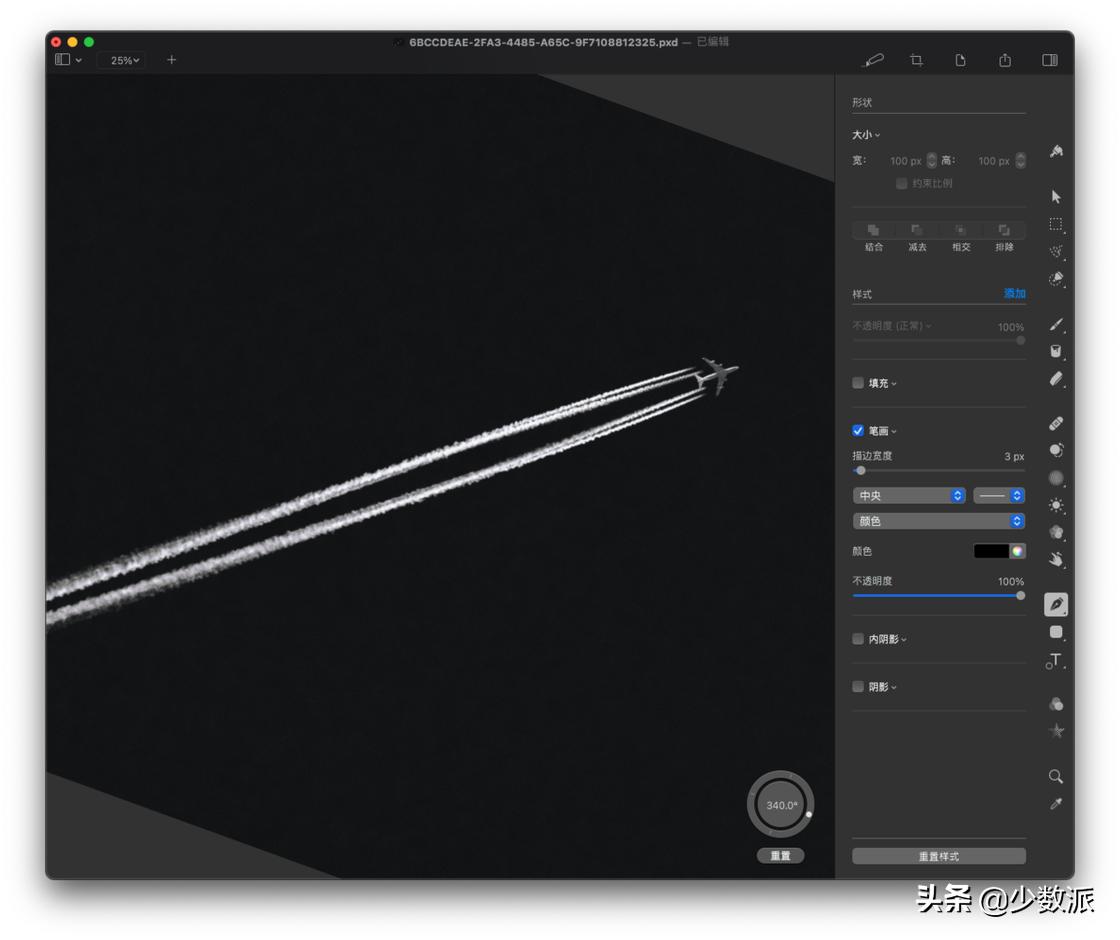
Task: Open the 颜色 stroke type dropdown
Action: pyautogui.click(x=939, y=521)
